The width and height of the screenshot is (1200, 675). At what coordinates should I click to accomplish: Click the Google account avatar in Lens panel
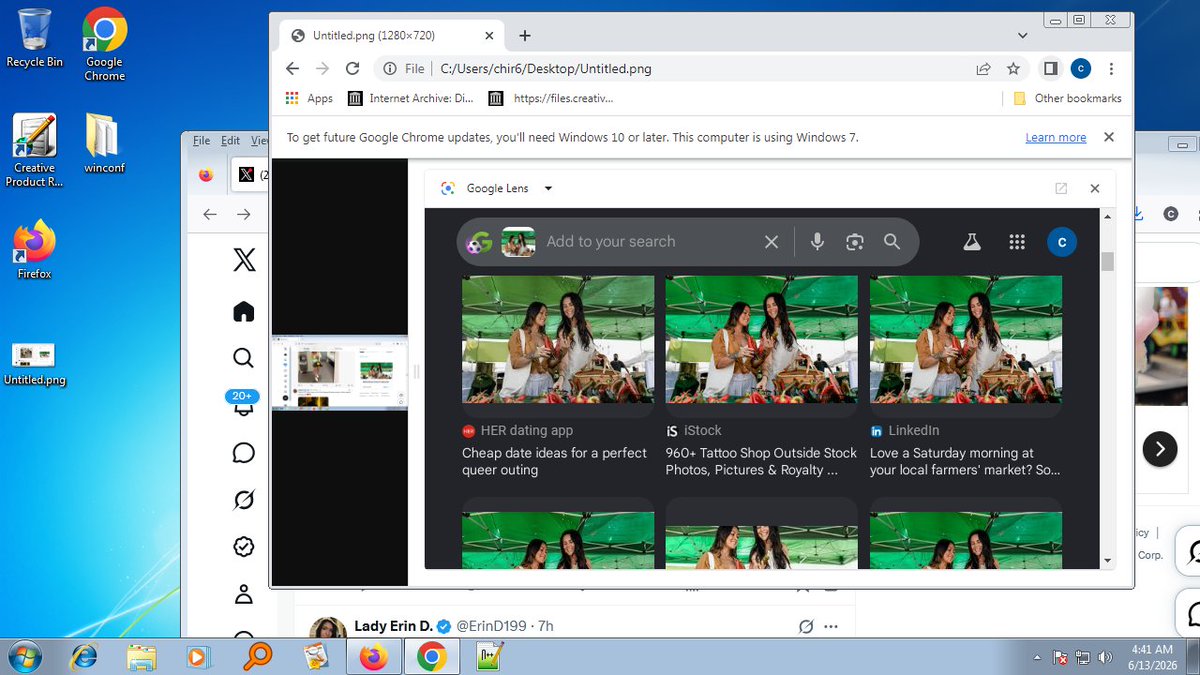coord(1062,242)
